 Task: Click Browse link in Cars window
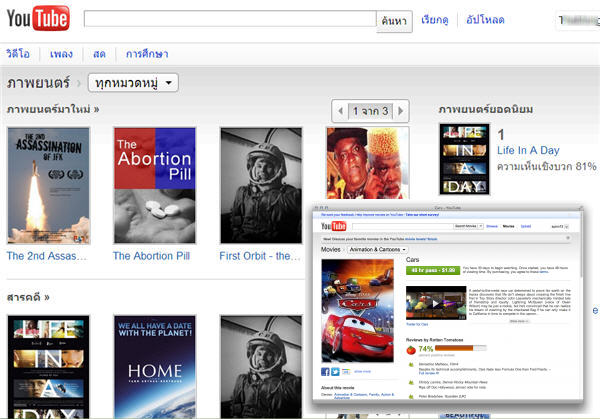click(x=492, y=227)
